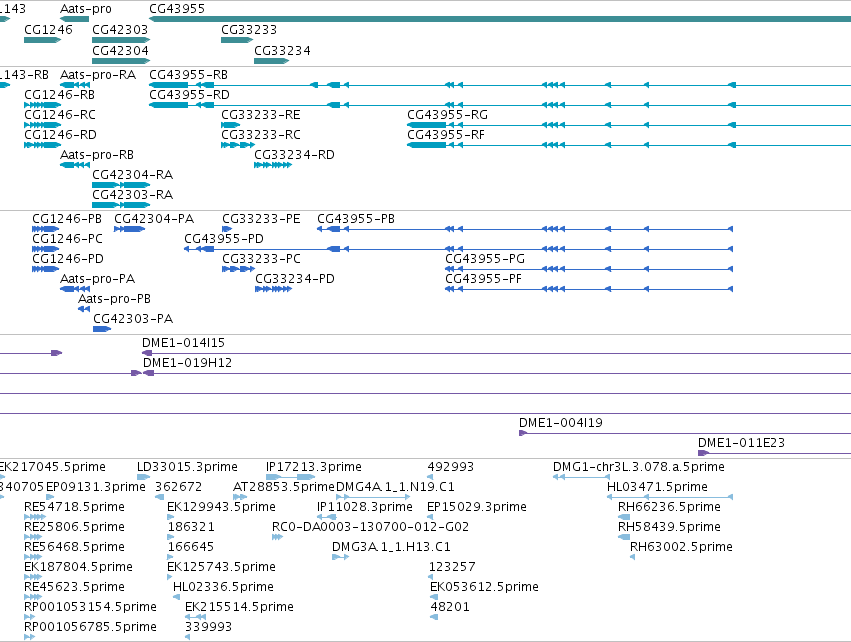Select protein CG43955-PD
851x642 pixels.
pos(459,249)
